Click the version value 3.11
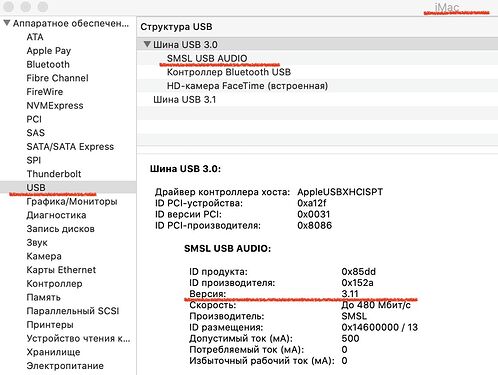Screen dimensions: 498x375 pyautogui.click(x=350, y=294)
